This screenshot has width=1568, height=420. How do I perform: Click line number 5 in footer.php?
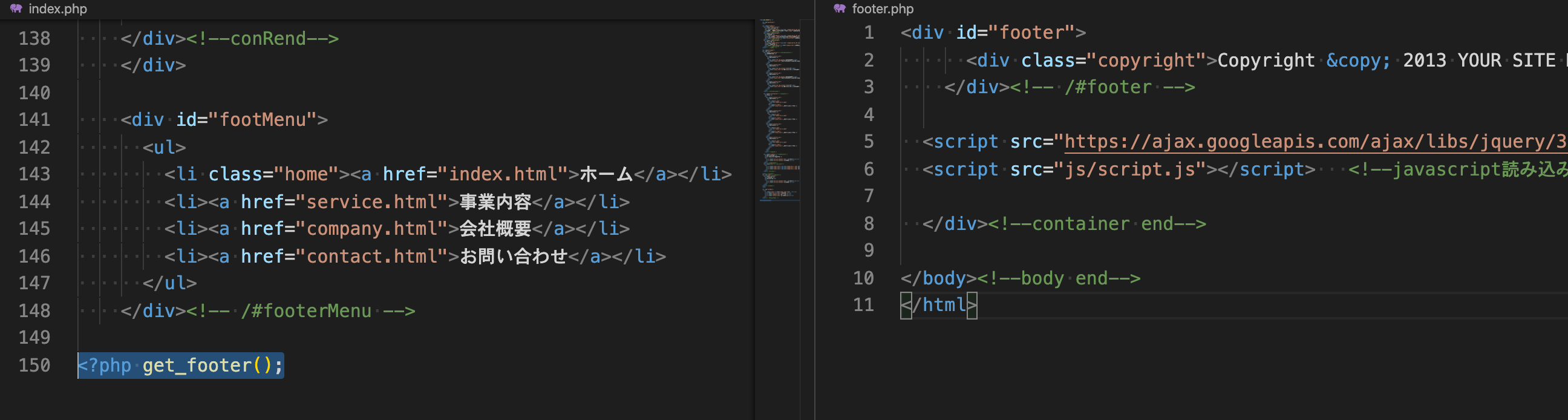click(869, 142)
